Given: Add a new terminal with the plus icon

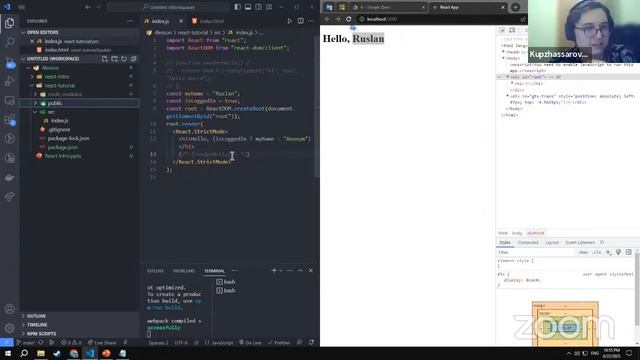Looking at the screenshot, I should [274, 270].
